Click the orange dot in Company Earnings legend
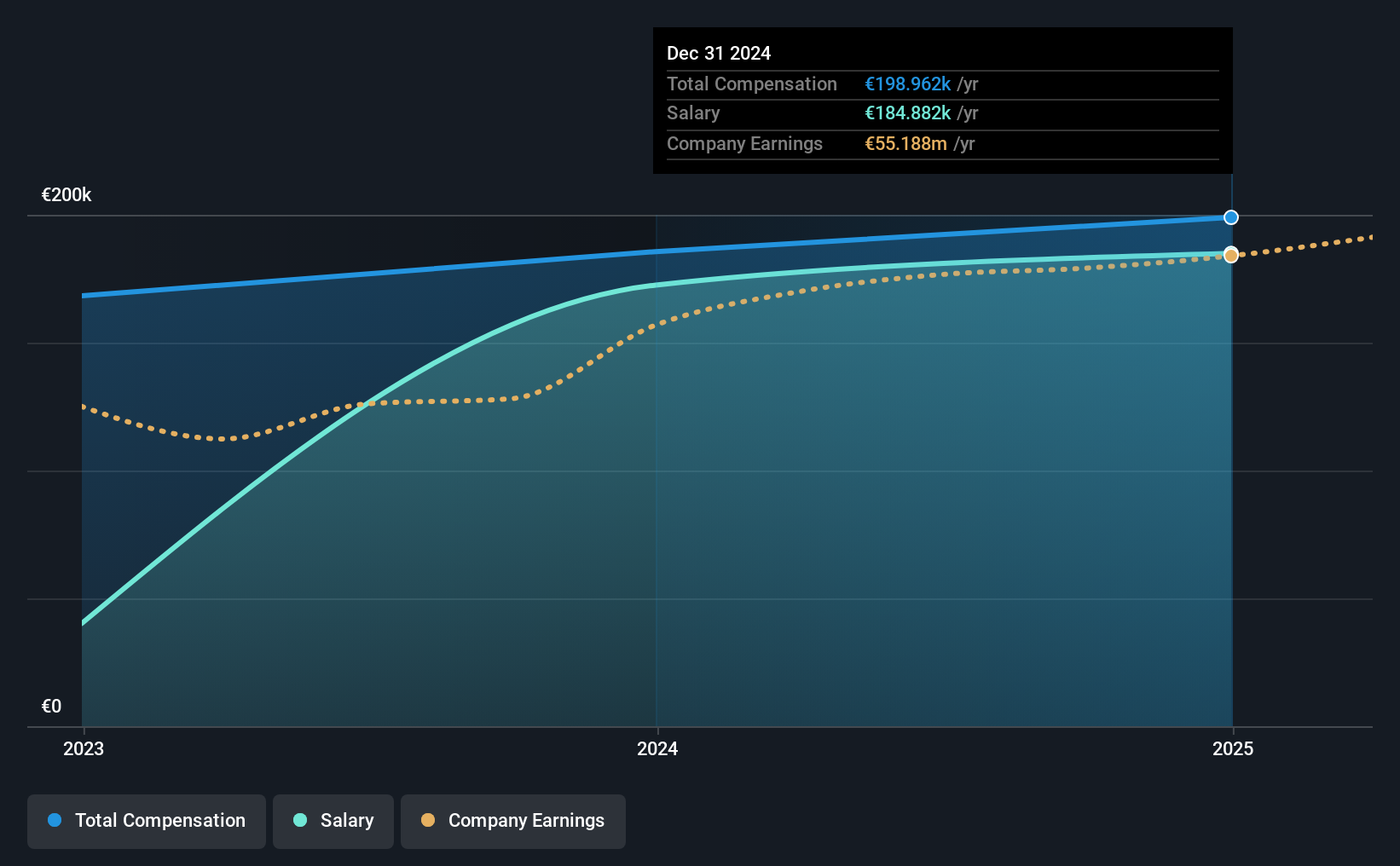1400x866 pixels. 428,820
